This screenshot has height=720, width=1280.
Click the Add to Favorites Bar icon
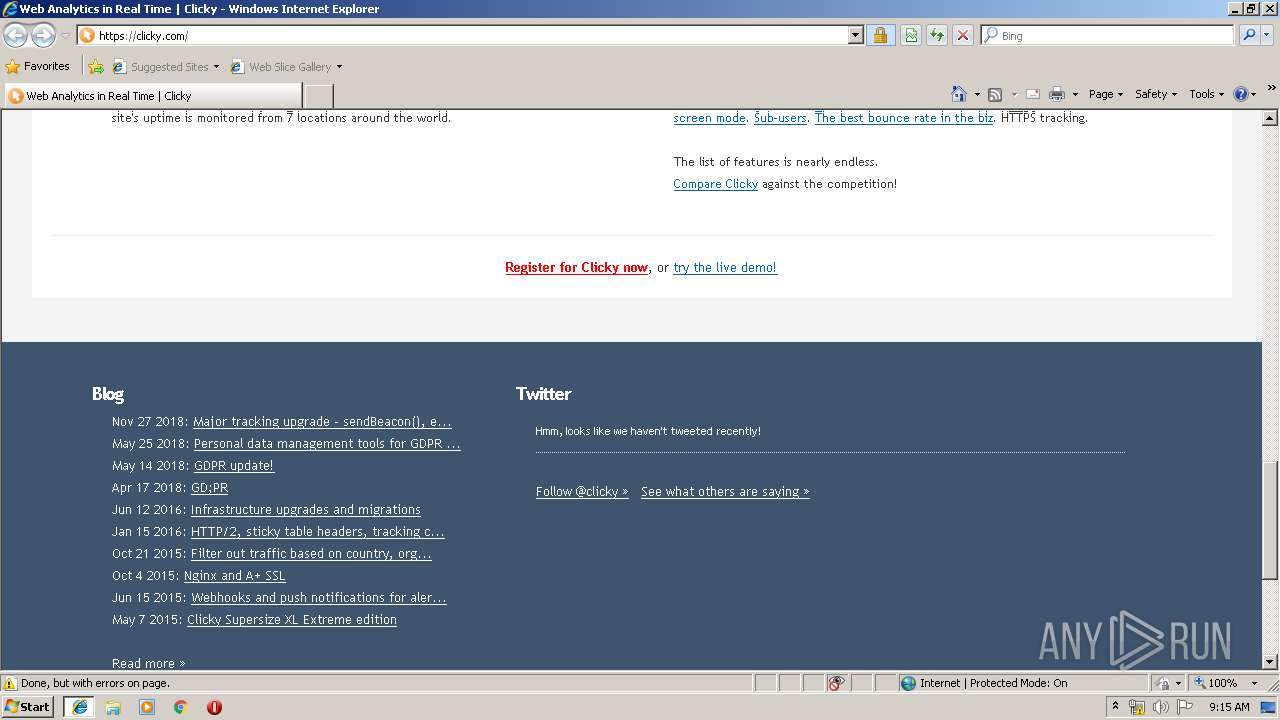point(96,67)
